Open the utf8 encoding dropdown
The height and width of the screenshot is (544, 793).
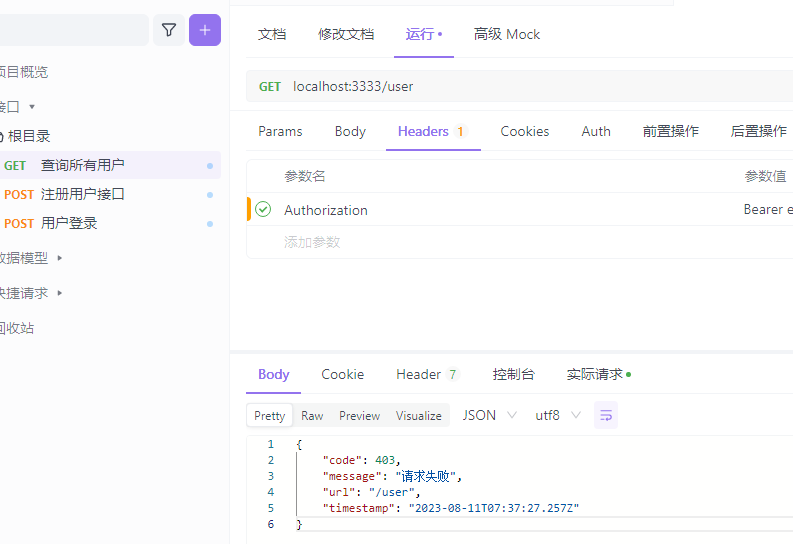(x=557, y=416)
